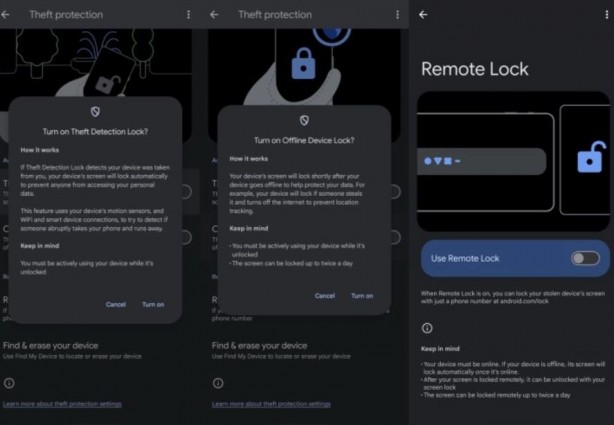This screenshot has width=614, height=425.
Task: Tap info icon on Remote Lock screen
Action: click(427, 328)
